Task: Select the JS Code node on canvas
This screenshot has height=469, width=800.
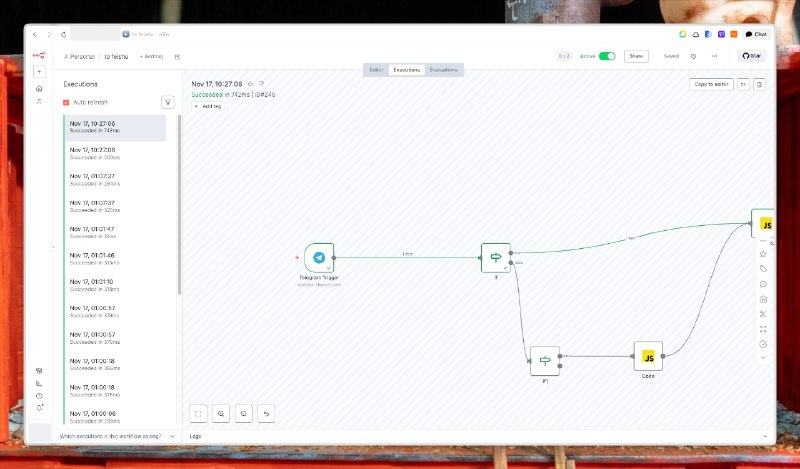Action: point(648,357)
